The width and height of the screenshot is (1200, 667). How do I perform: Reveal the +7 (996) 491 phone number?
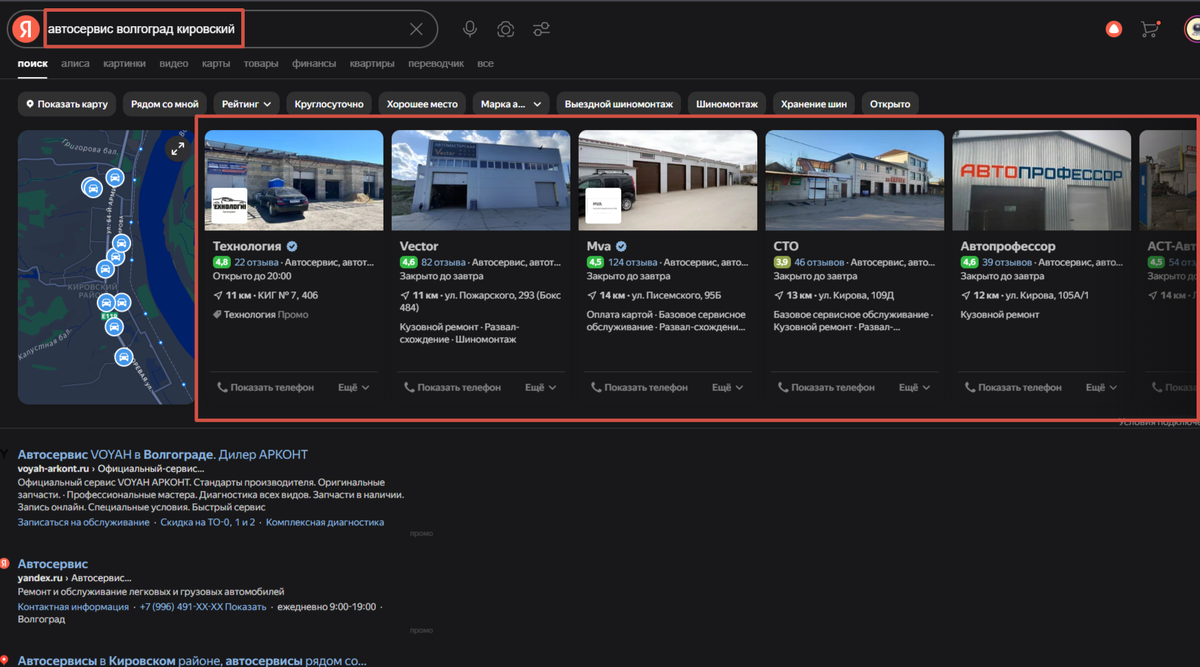coord(203,607)
